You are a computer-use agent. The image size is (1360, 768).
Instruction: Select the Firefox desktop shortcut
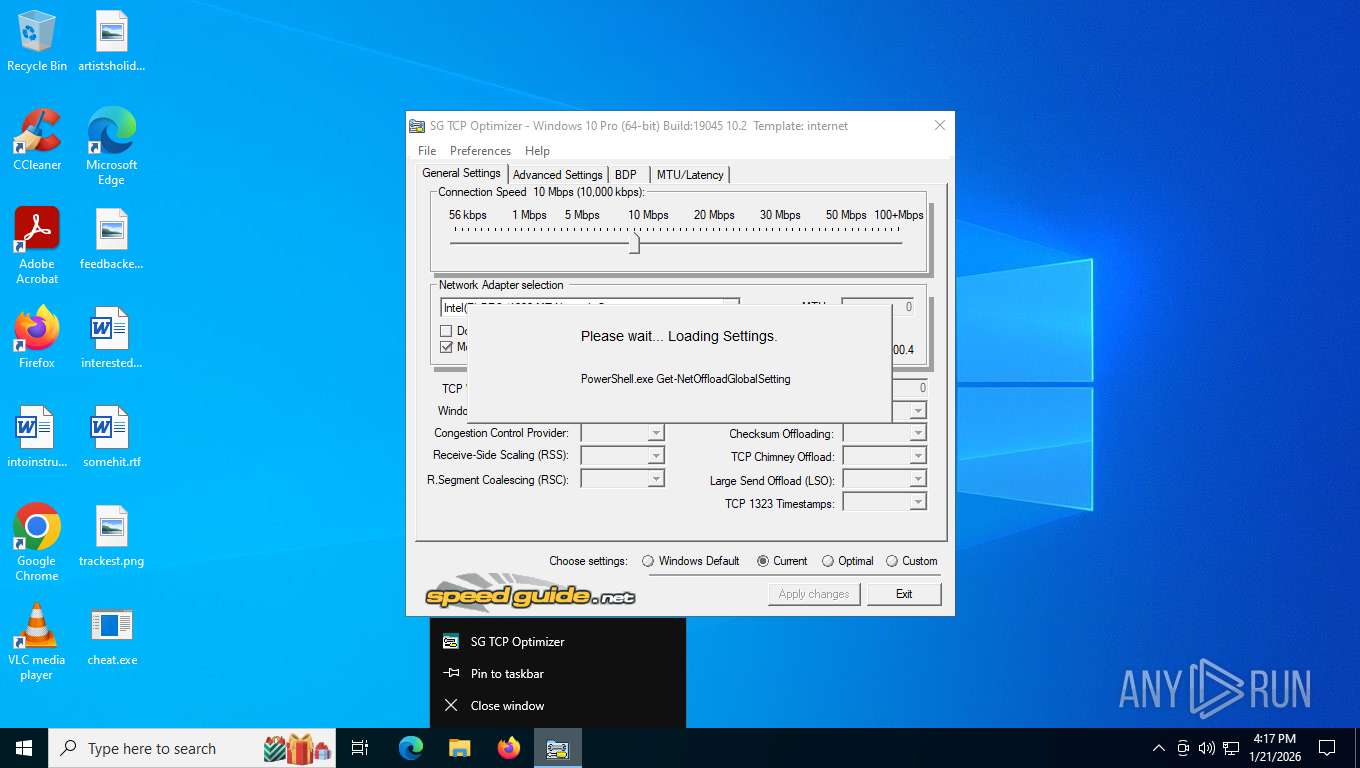(37, 338)
